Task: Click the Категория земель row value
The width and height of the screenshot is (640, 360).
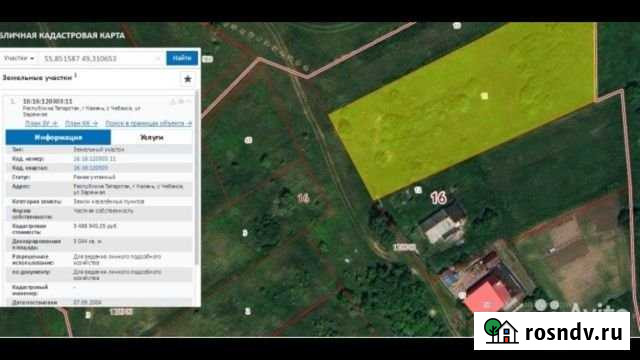Action: tap(109, 202)
